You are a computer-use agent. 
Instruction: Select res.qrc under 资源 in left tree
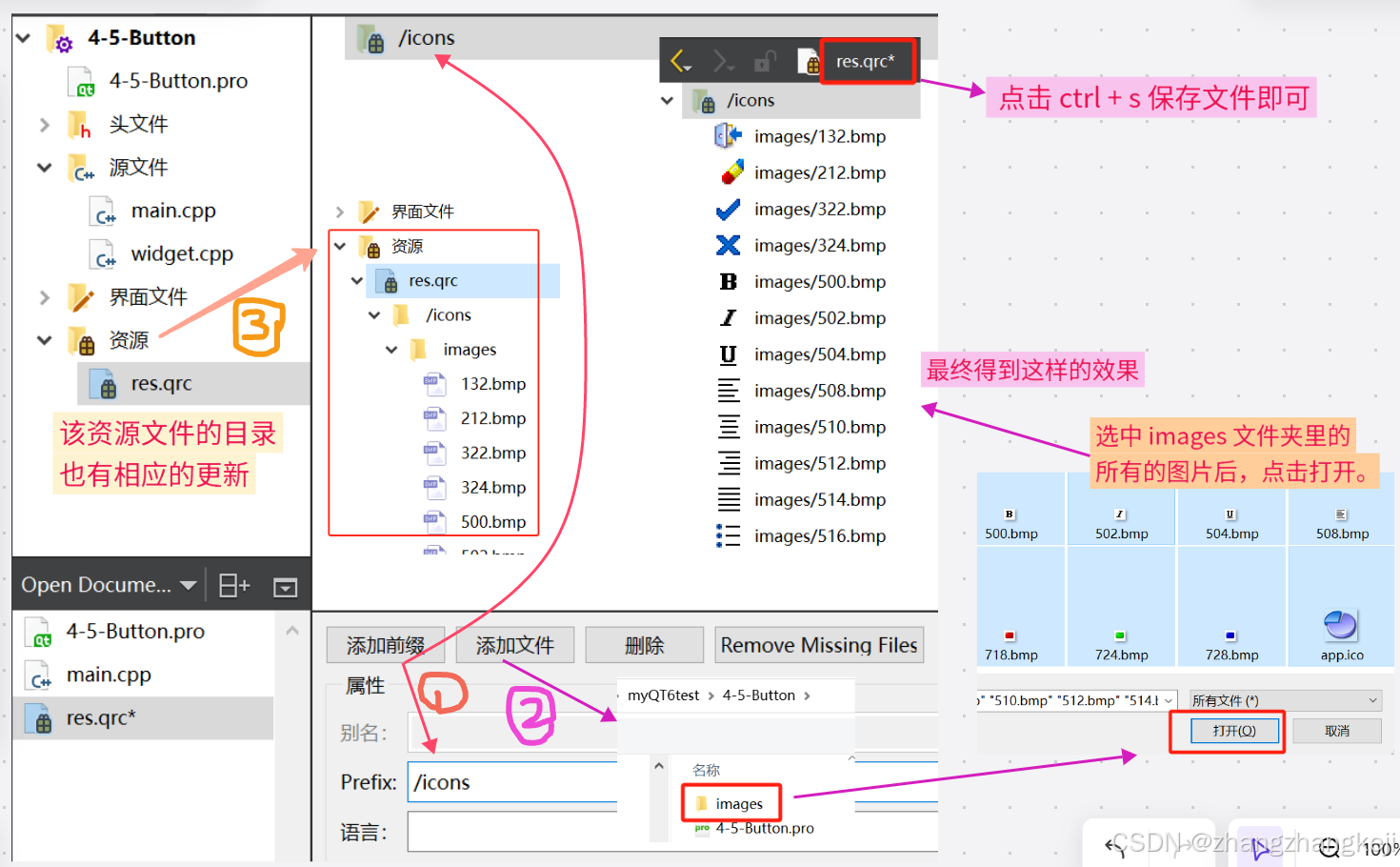[161, 383]
